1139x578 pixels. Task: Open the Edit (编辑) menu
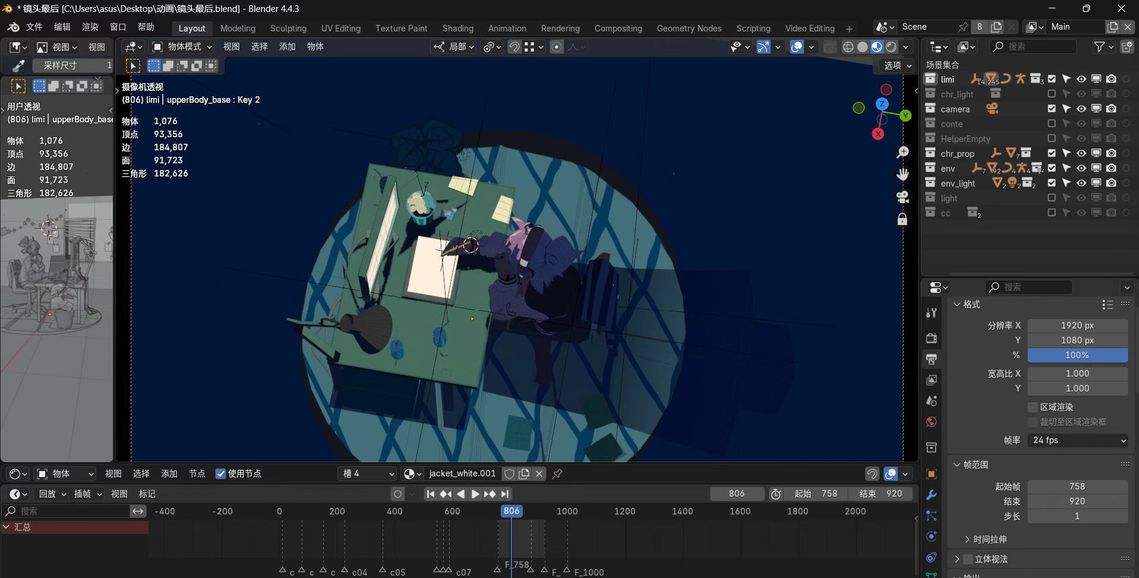tap(62, 27)
